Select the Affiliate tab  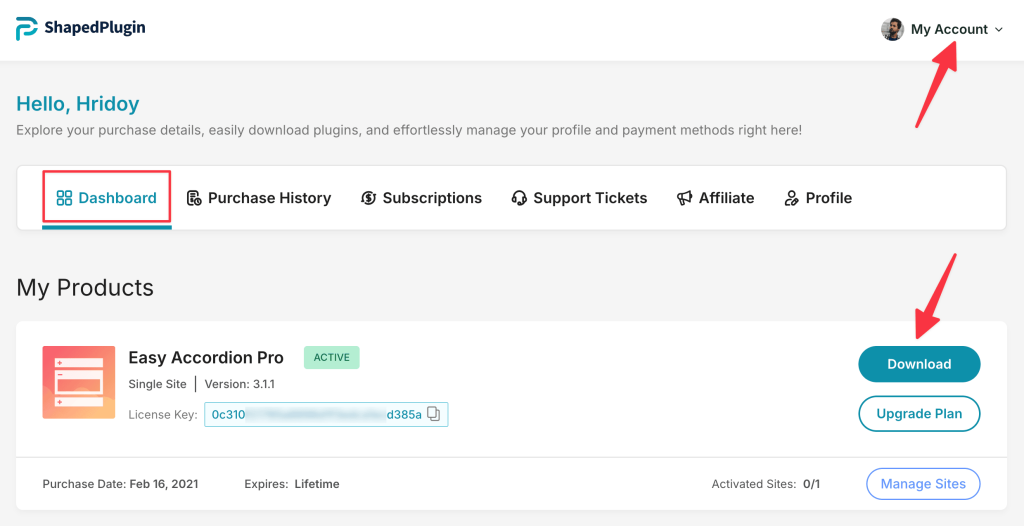[715, 198]
